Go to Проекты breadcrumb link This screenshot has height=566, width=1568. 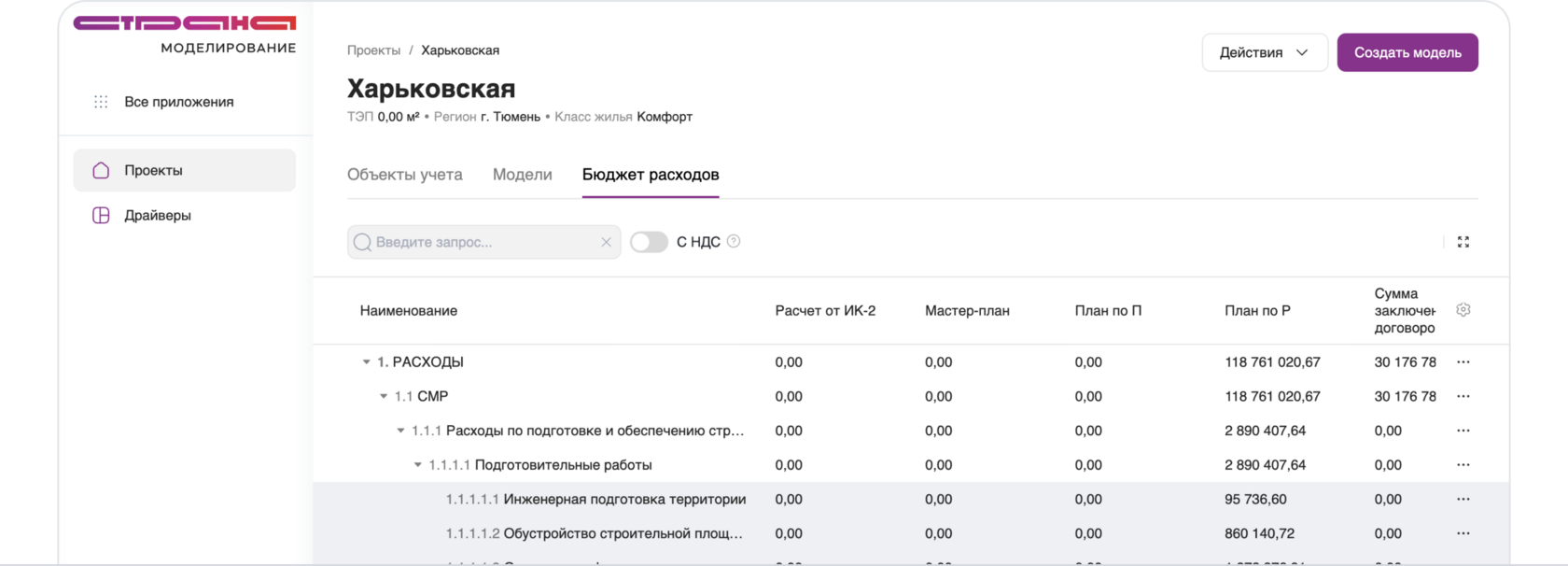click(373, 50)
